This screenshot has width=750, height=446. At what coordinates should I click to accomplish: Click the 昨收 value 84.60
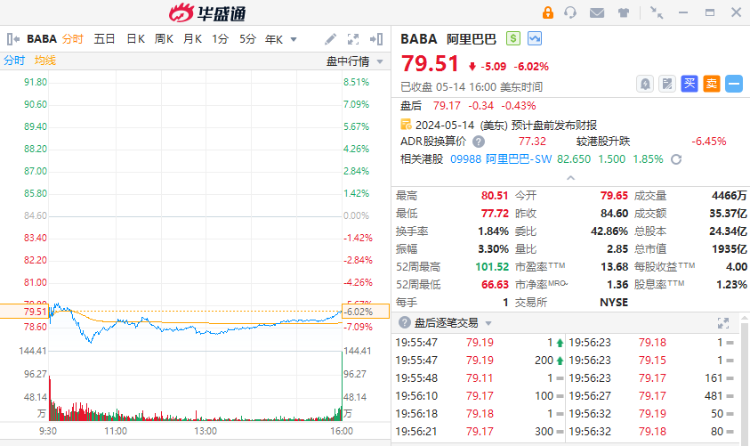click(x=614, y=213)
